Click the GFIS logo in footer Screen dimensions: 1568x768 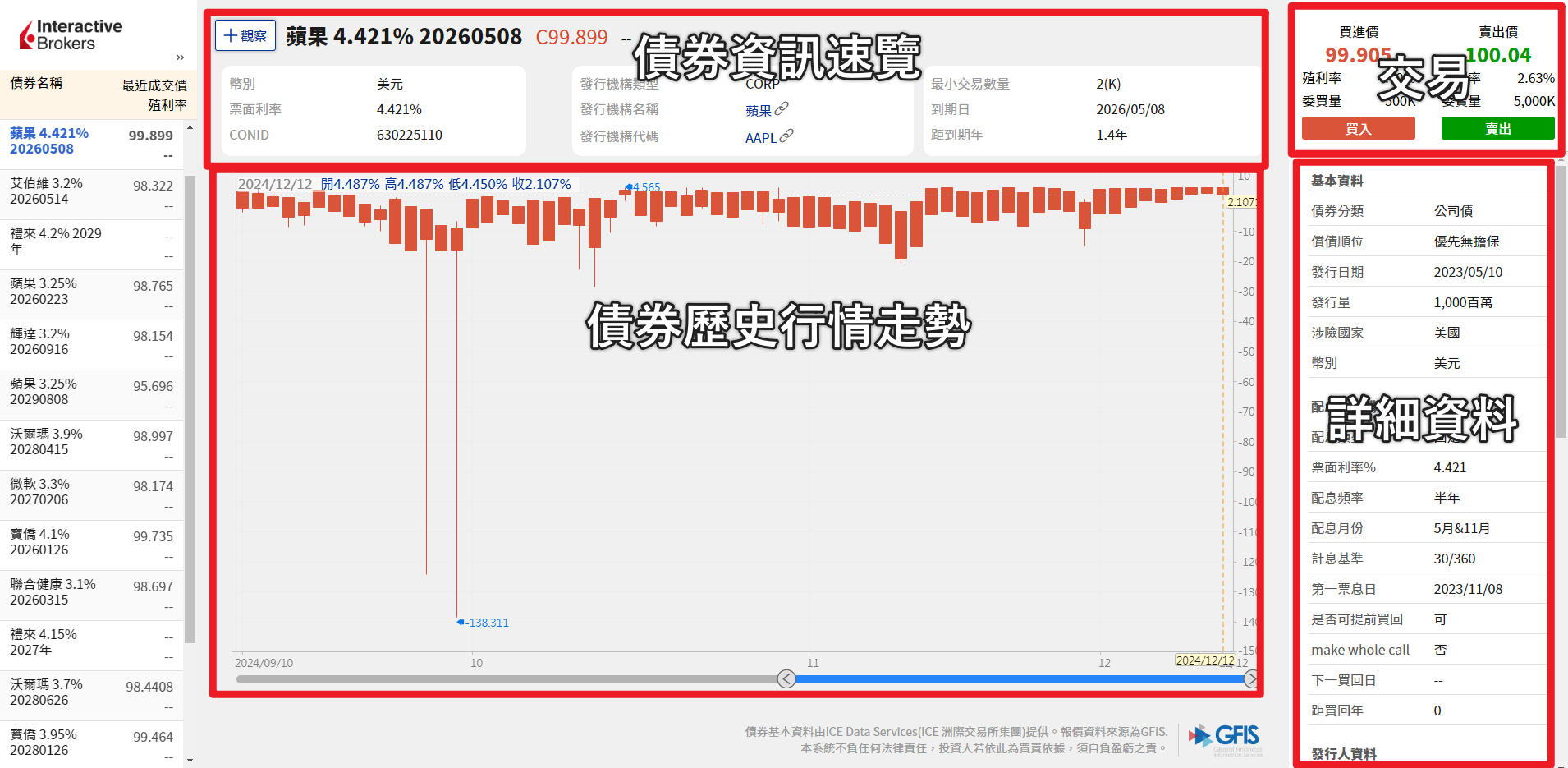coord(1225,739)
